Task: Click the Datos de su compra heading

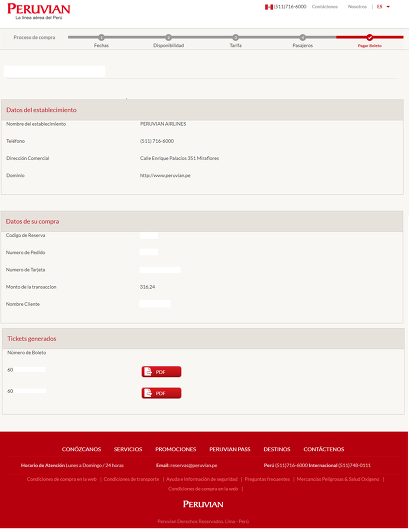Action: pos(32,221)
